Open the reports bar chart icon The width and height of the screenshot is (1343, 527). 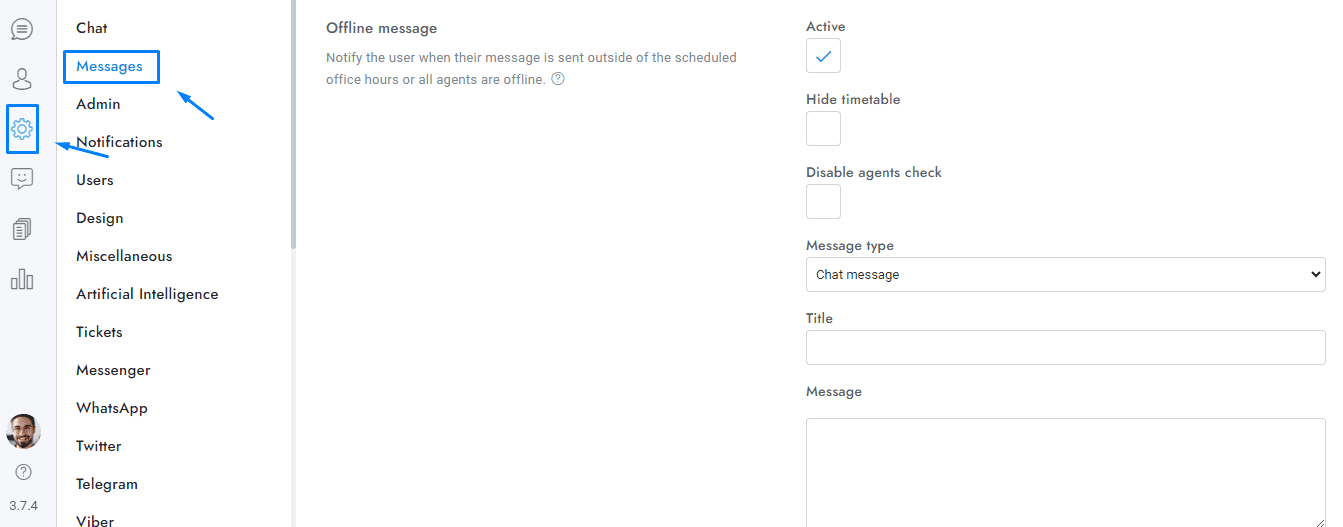point(22,279)
